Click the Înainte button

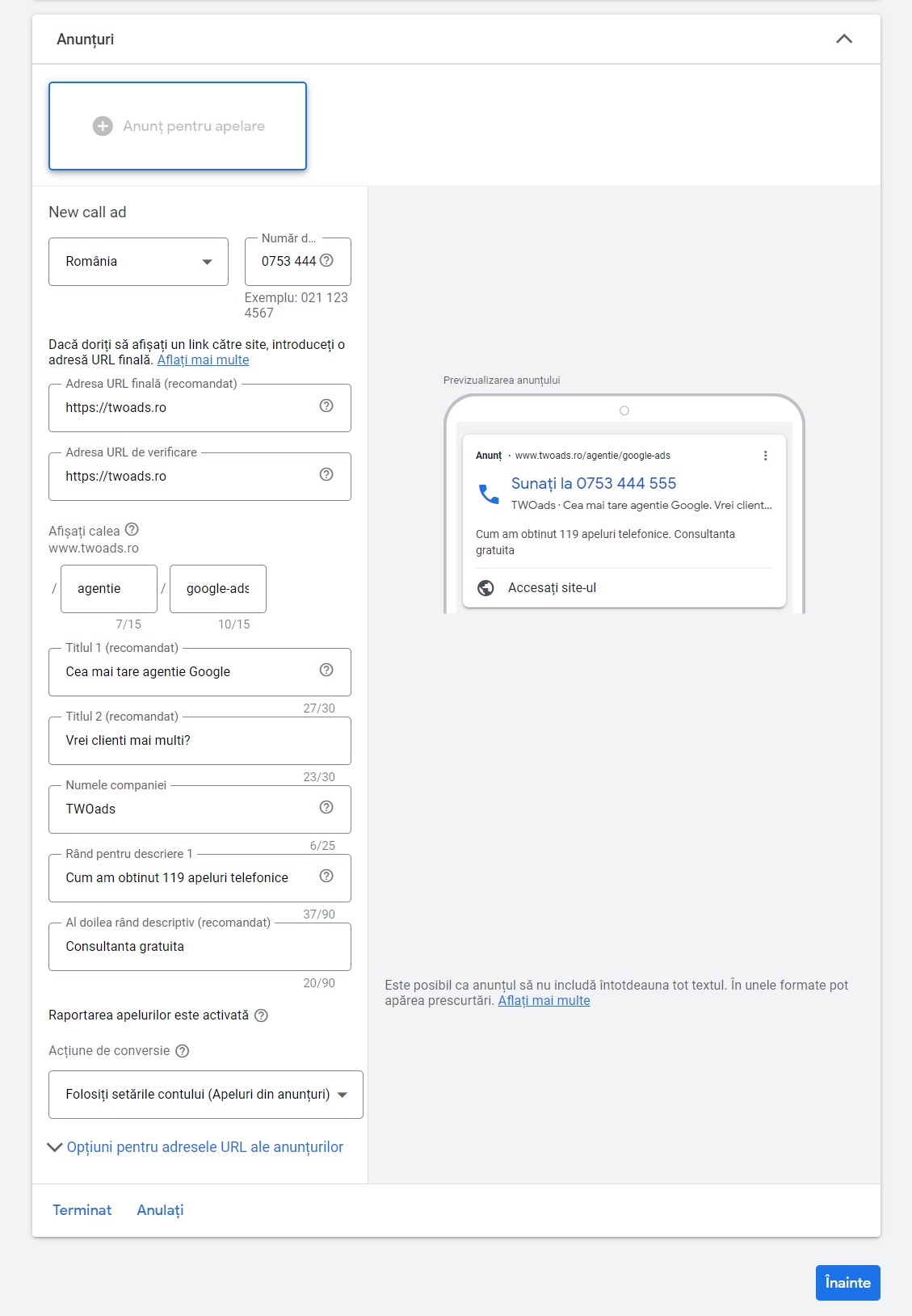848,1283
